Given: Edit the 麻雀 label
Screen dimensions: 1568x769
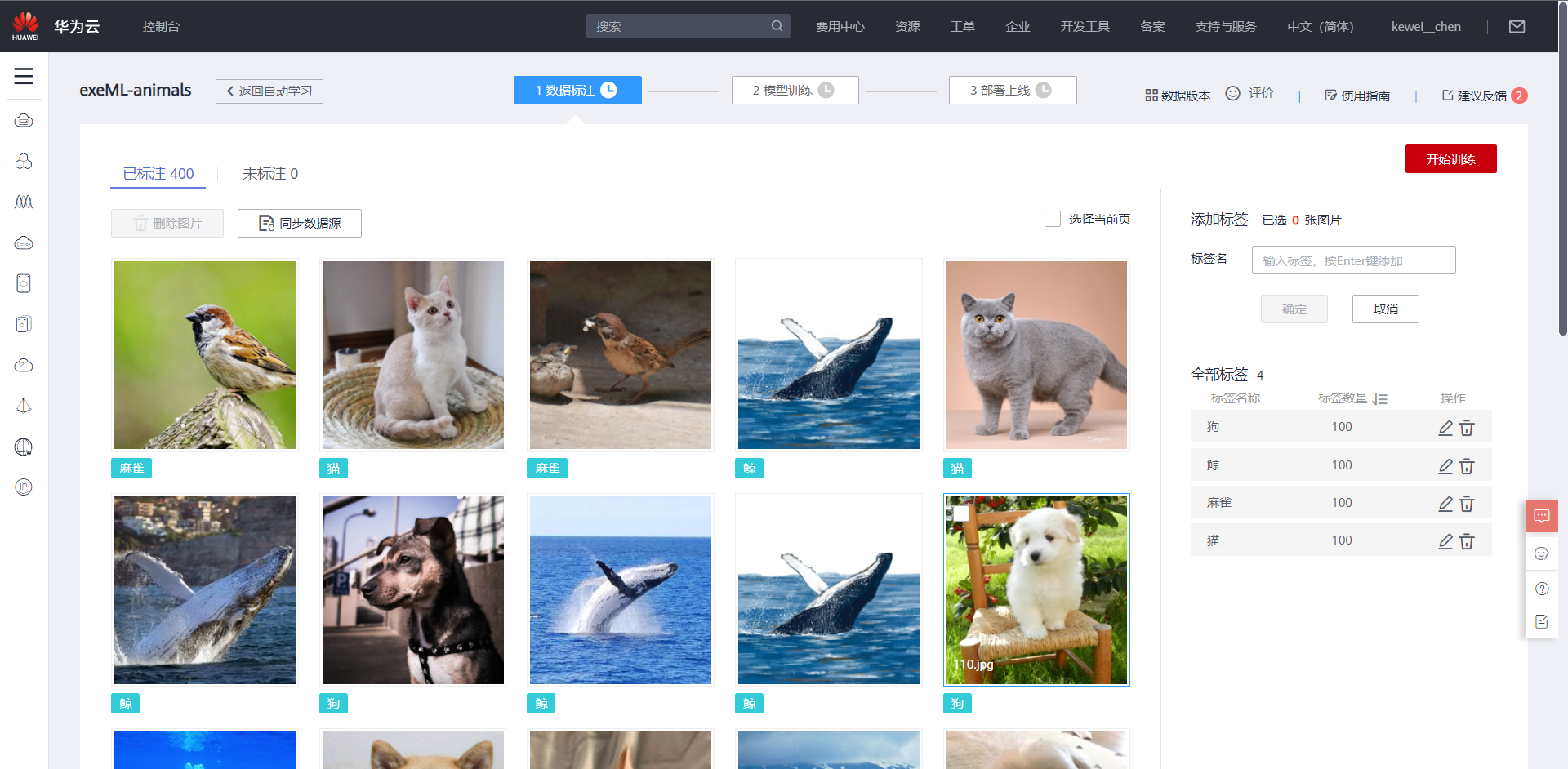Looking at the screenshot, I should point(1445,503).
